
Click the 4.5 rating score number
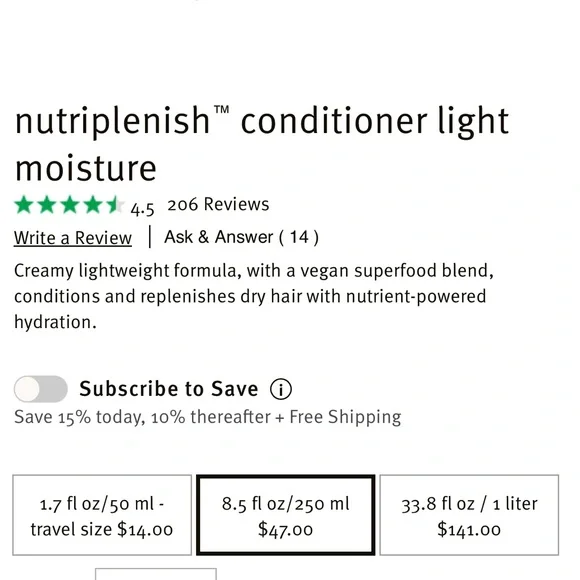(x=142, y=210)
